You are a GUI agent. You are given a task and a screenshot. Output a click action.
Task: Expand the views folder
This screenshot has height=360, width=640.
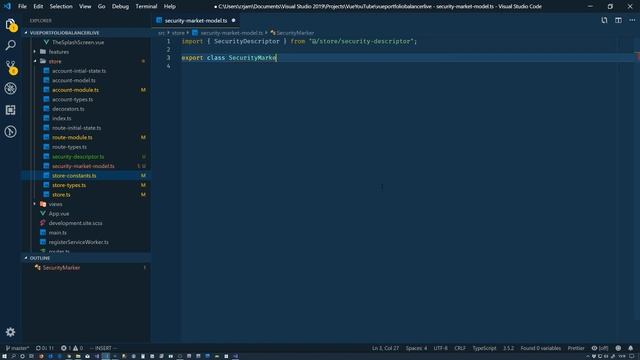click(56, 204)
